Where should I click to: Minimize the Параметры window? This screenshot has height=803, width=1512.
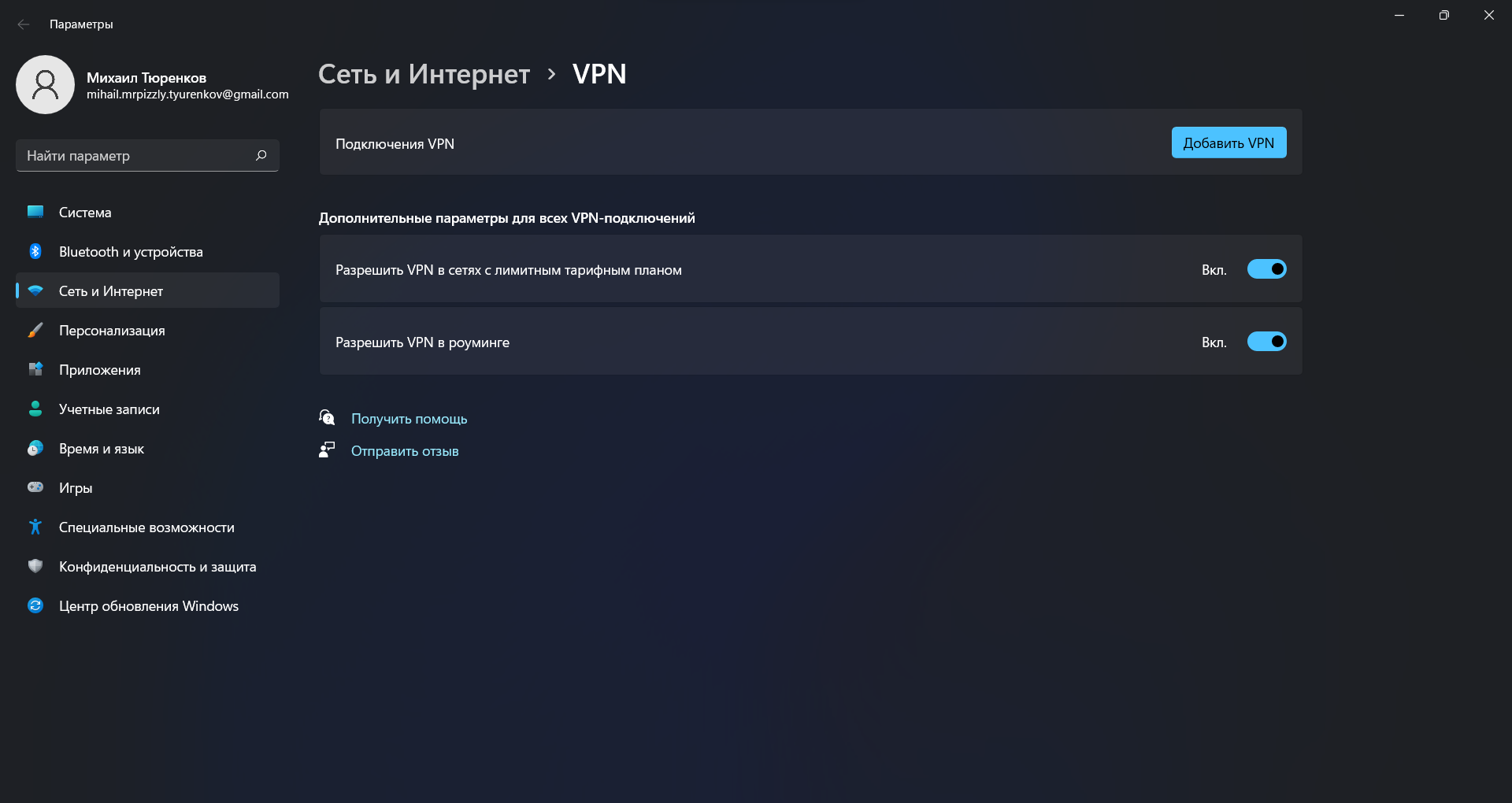1399,15
